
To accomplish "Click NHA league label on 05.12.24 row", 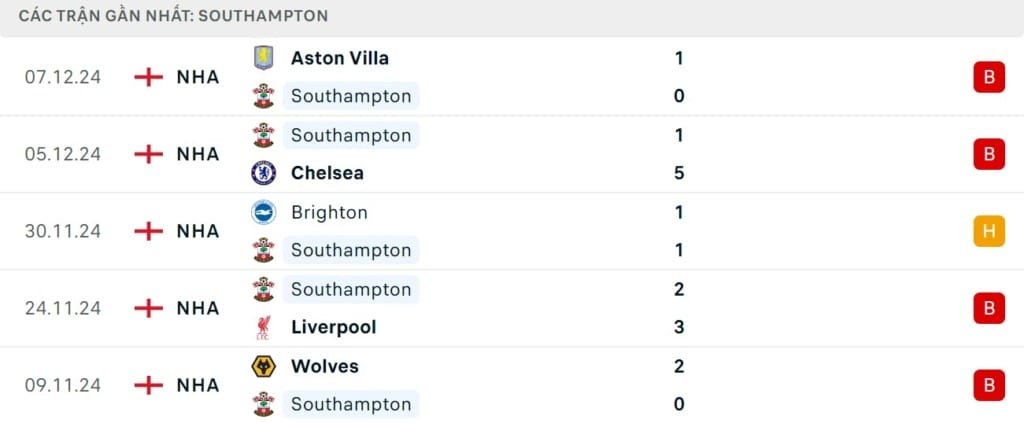I will click(197, 154).
